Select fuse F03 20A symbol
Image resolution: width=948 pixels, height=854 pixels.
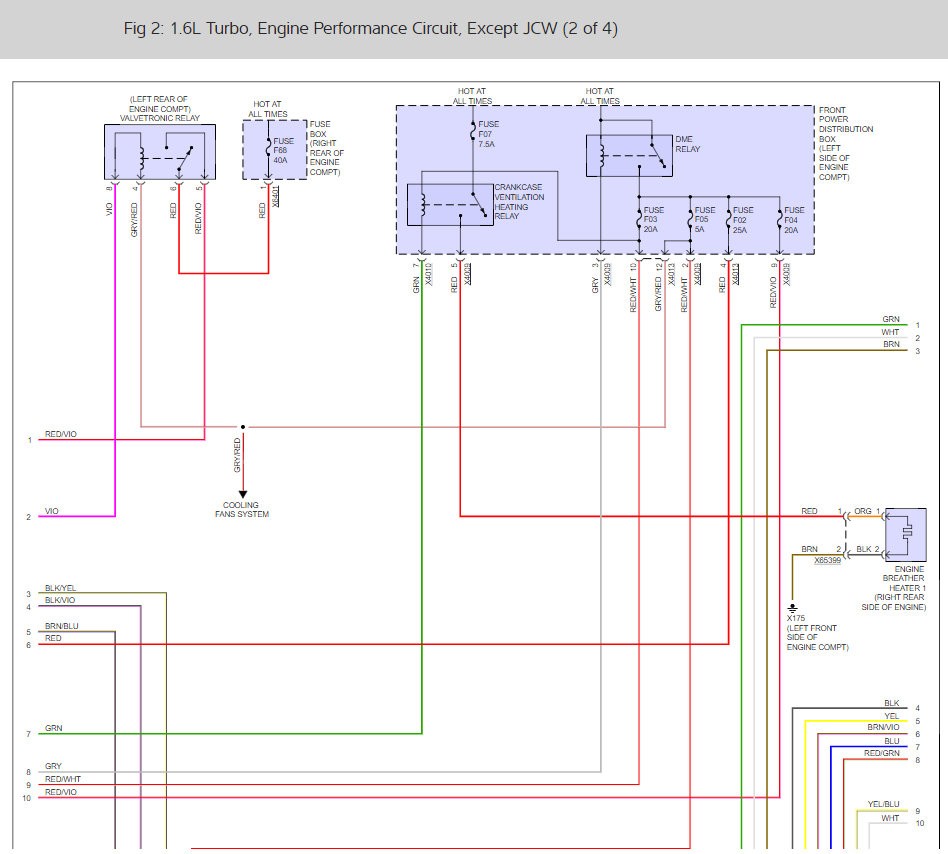coord(639,219)
